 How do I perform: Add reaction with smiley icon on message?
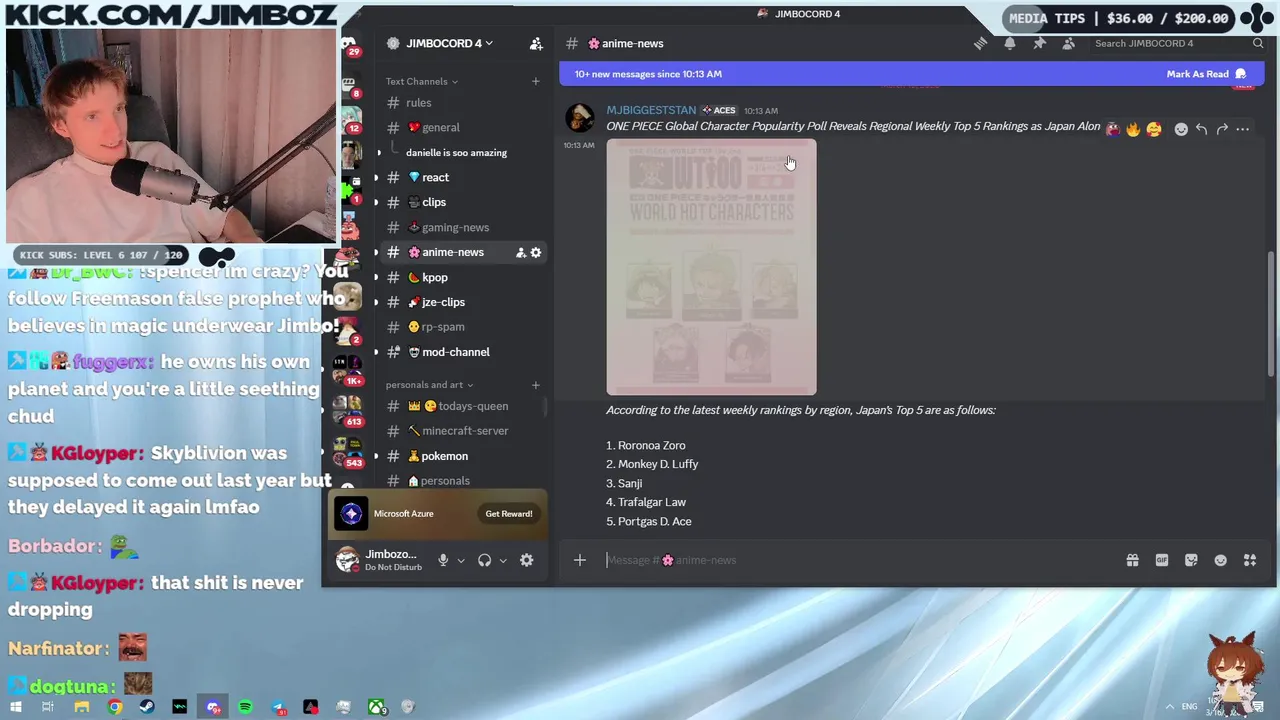(x=1181, y=129)
